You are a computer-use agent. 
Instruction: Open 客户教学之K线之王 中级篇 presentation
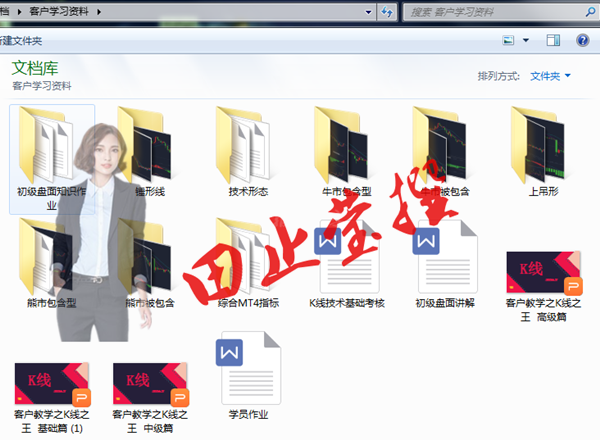click(150, 383)
